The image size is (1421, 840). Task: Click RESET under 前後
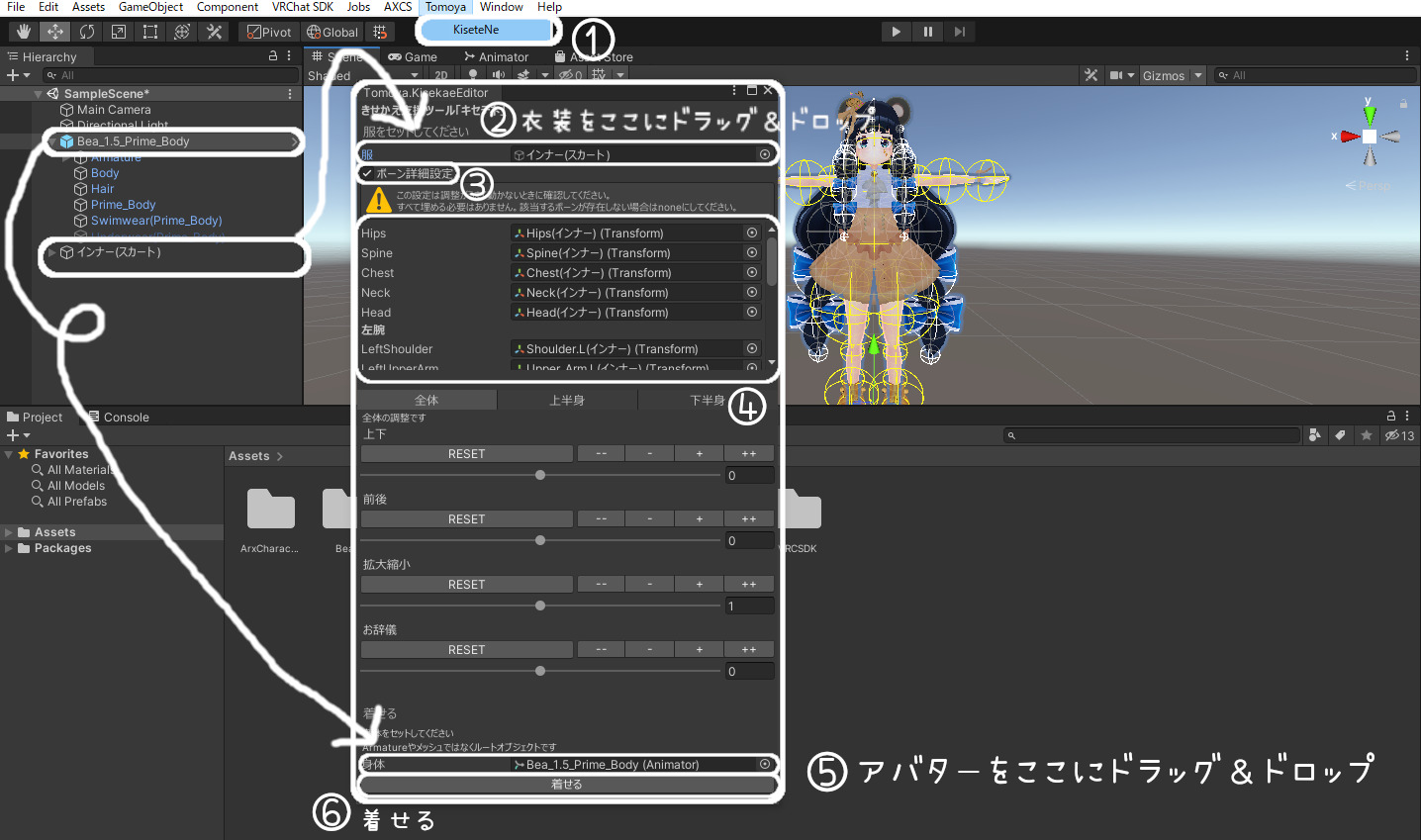[x=467, y=518]
